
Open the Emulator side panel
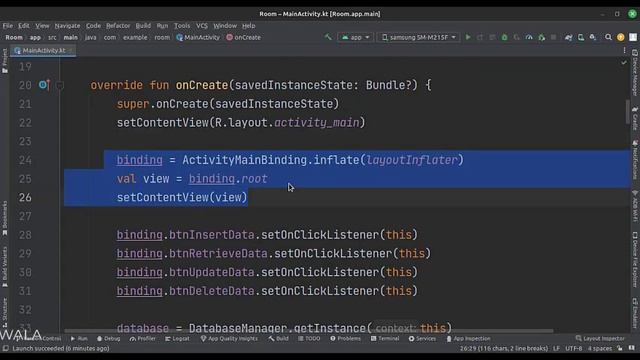click(635, 313)
